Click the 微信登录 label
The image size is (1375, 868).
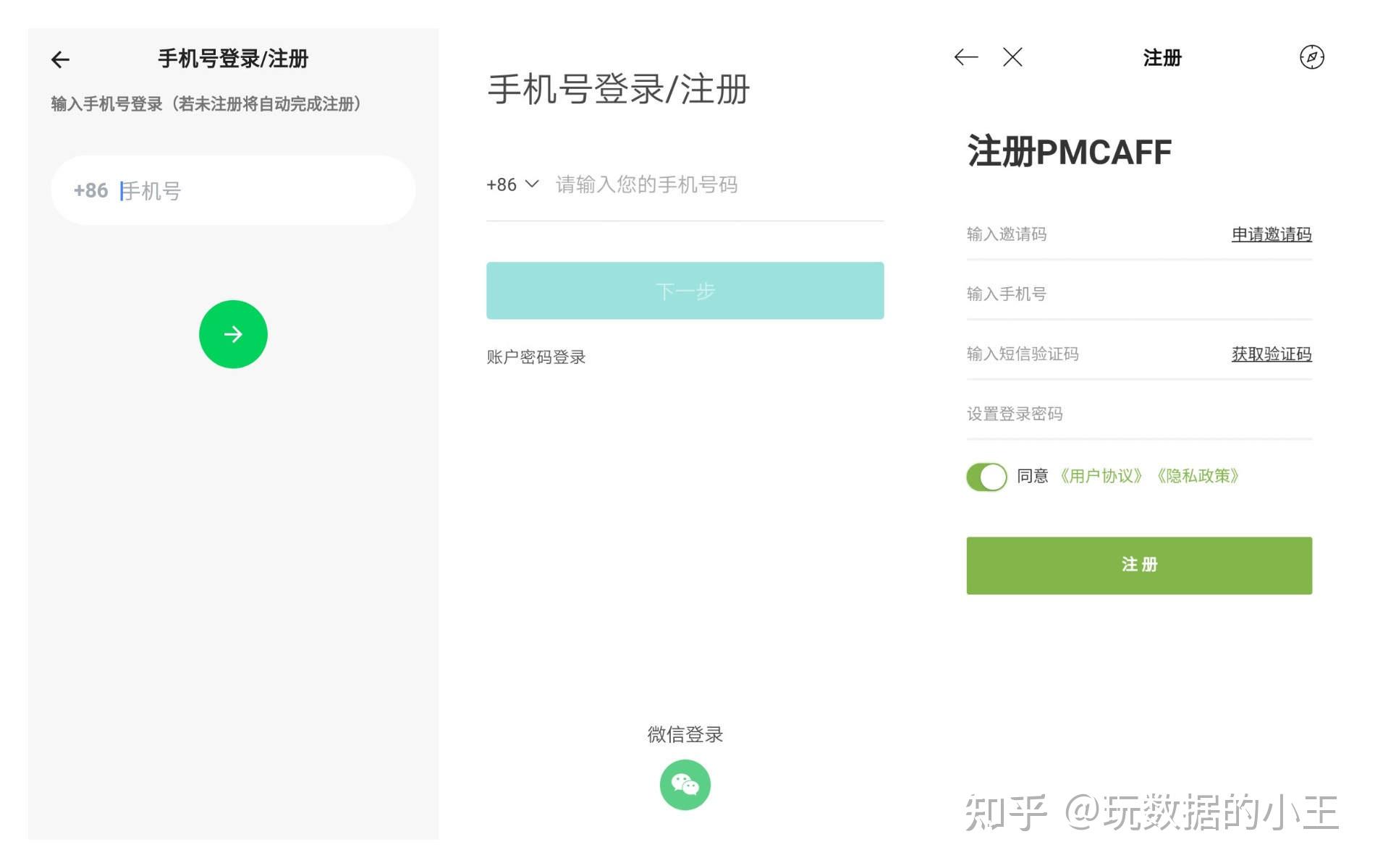coord(685,735)
